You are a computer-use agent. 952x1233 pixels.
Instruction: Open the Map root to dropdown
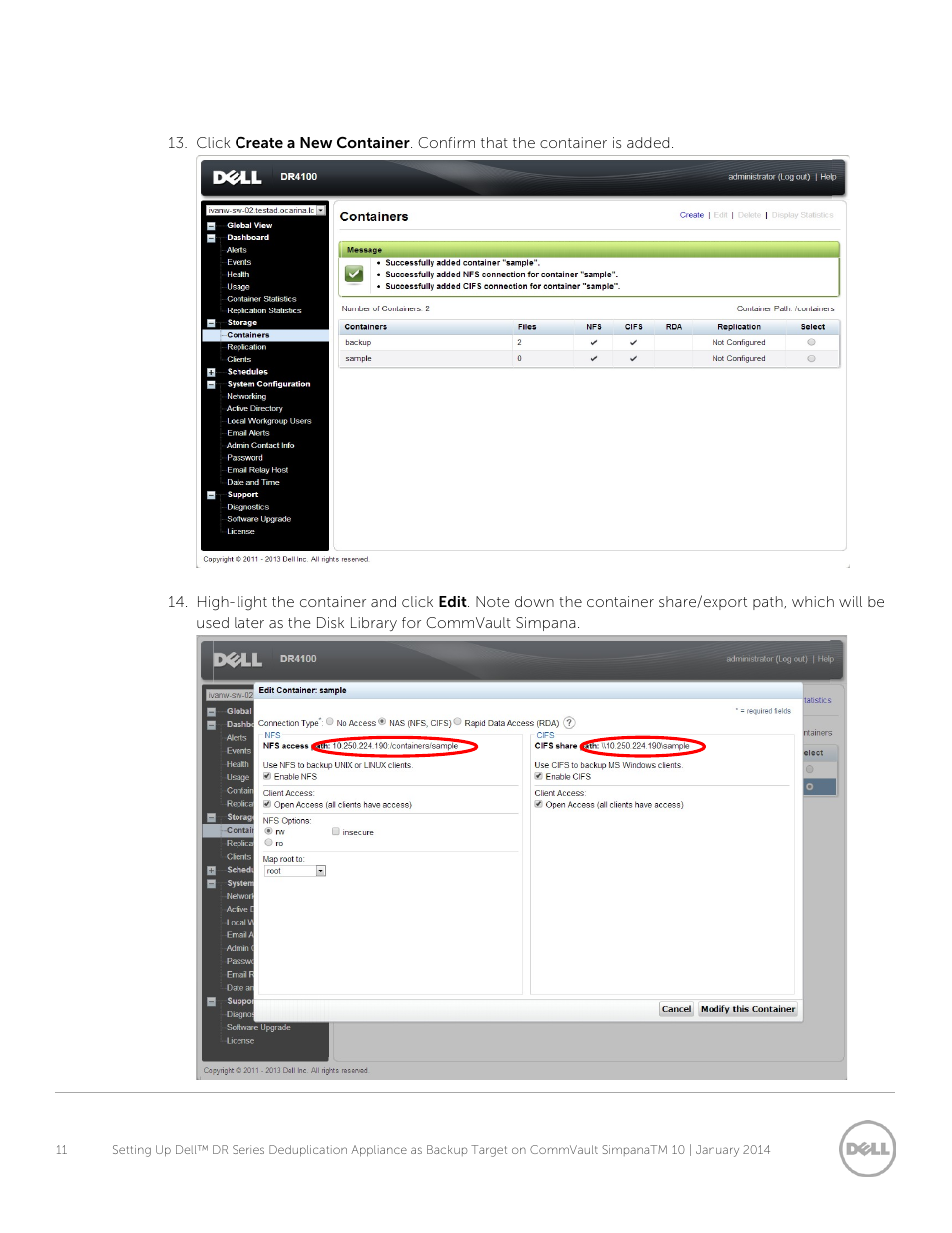(295, 871)
